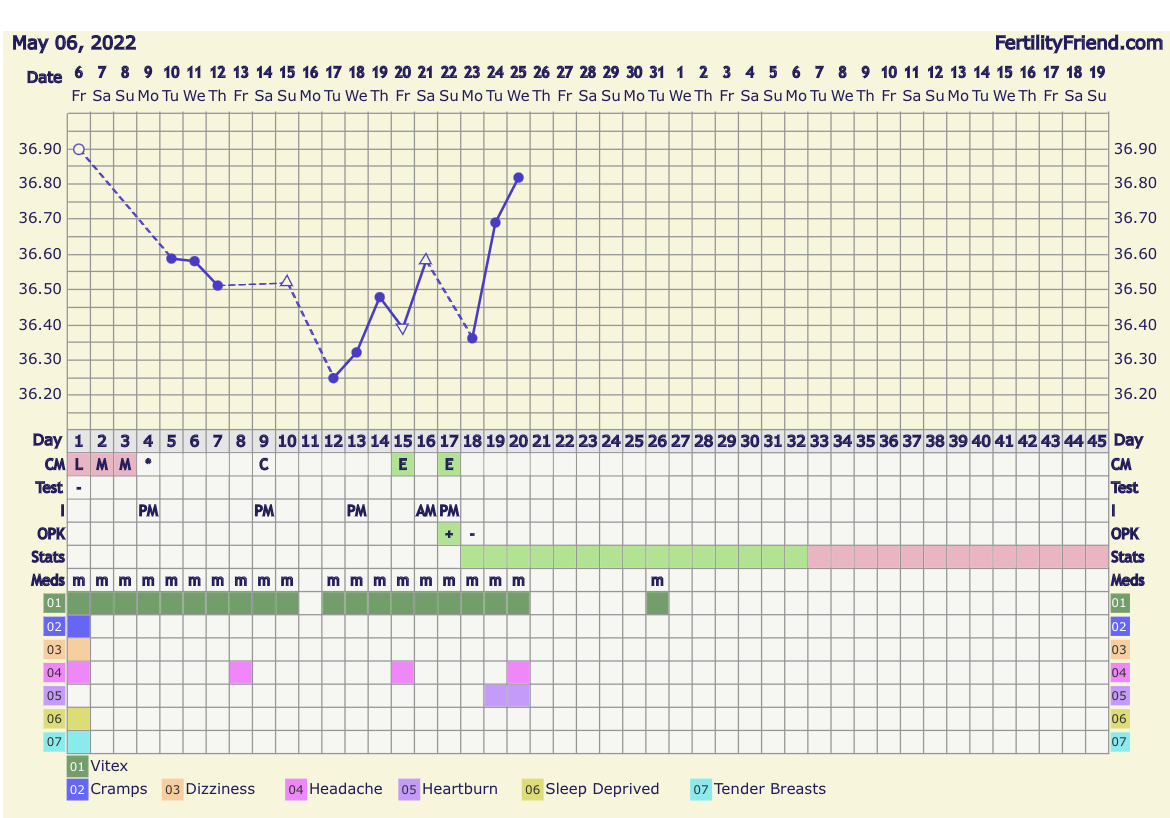The height and width of the screenshot is (818, 1170).
Task: Select the open-circle temperature point at 36.90
Action: [x=79, y=149]
